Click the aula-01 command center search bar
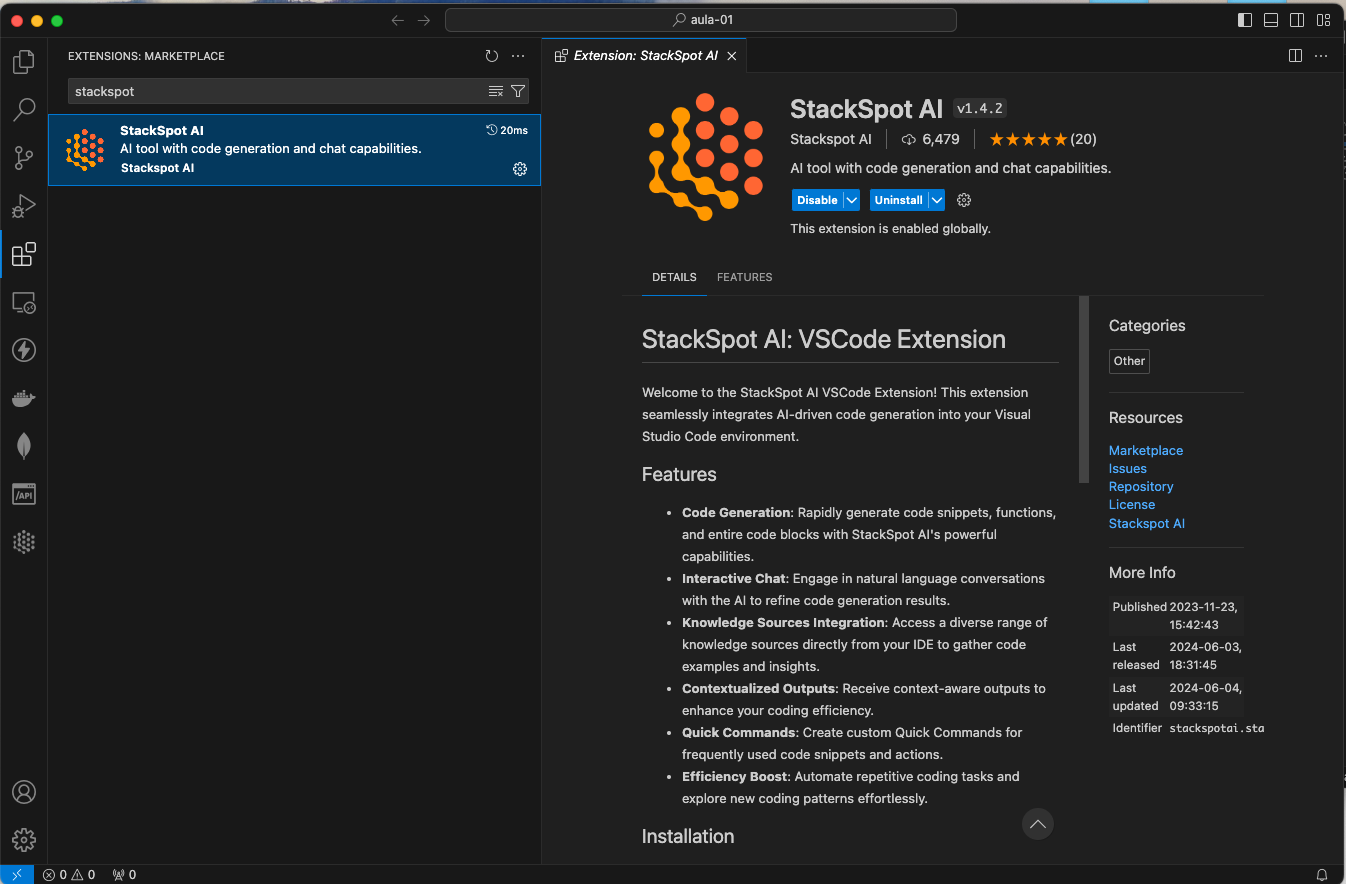Viewport: 1346px width, 884px height. coord(701,20)
